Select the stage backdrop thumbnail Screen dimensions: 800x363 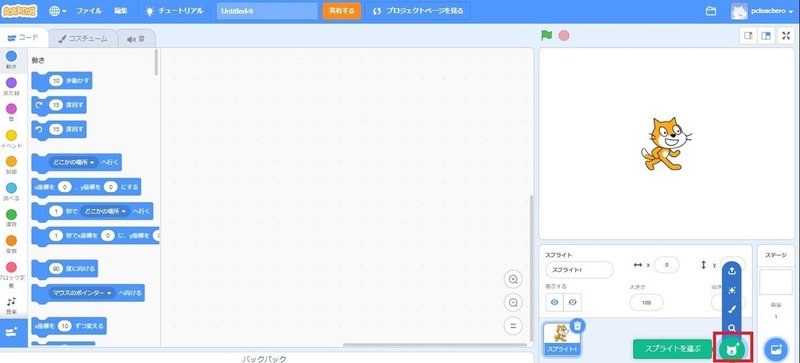(x=776, y=282)
